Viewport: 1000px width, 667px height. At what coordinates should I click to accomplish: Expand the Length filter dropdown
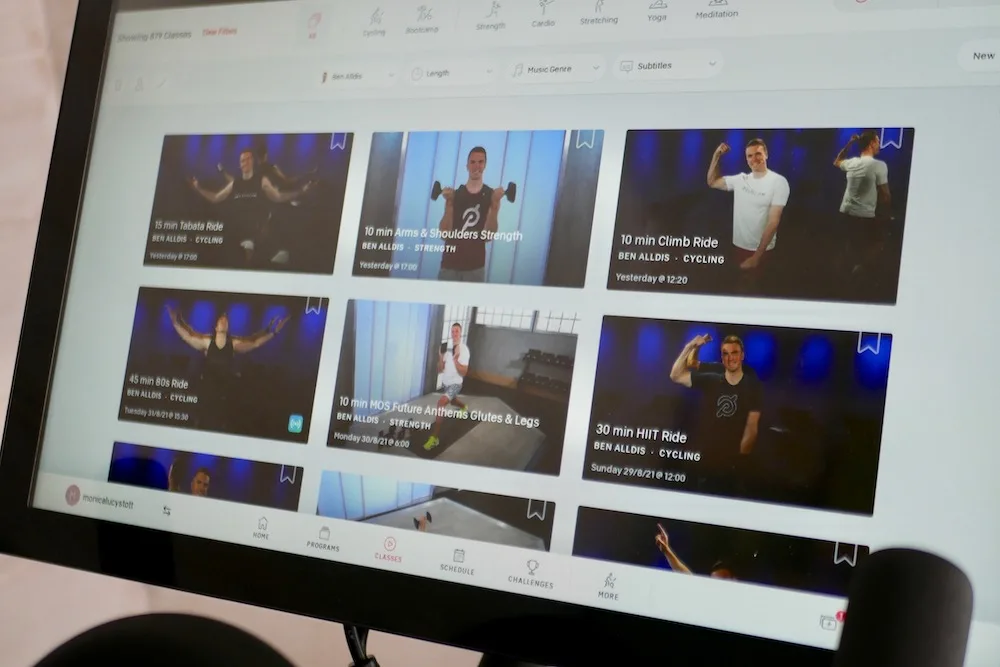click(x=452, y=73)
